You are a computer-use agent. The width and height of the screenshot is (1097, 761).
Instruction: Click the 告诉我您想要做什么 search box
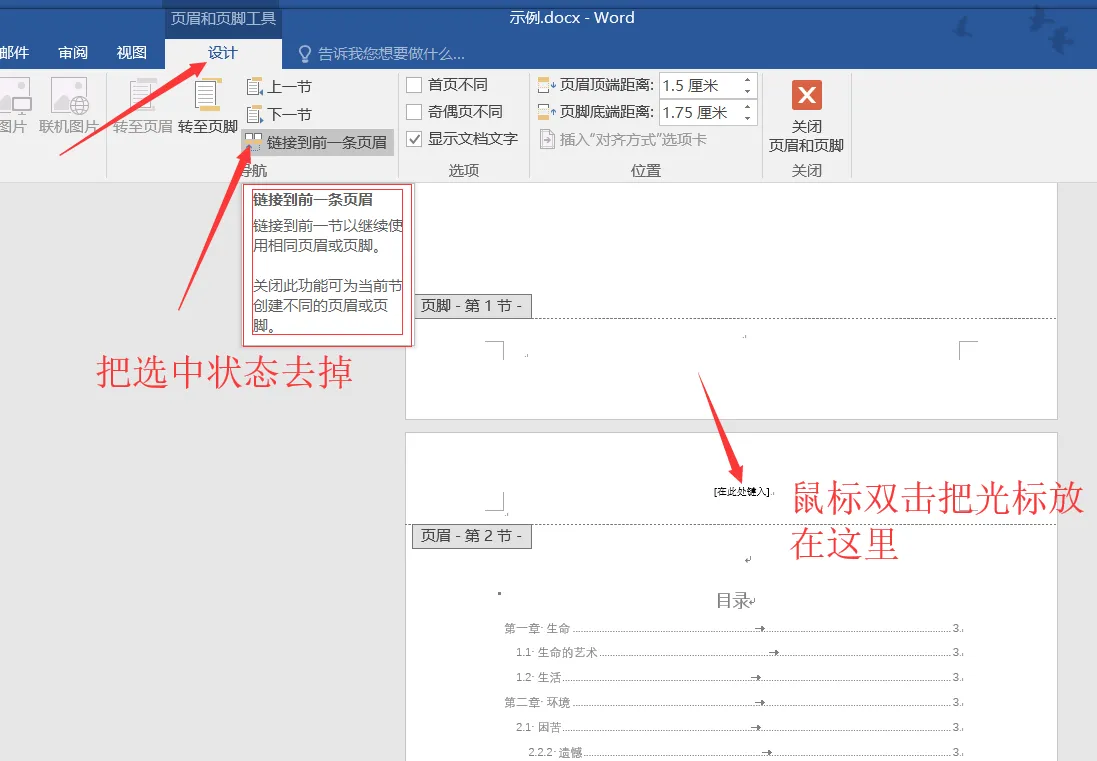[x=391, y=53]
